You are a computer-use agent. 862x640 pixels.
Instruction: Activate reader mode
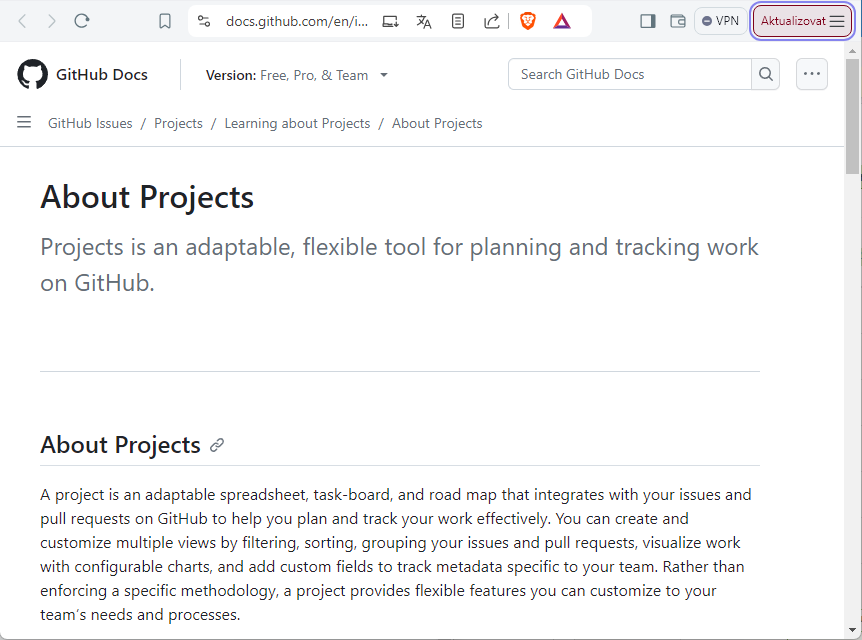[458, 20]
